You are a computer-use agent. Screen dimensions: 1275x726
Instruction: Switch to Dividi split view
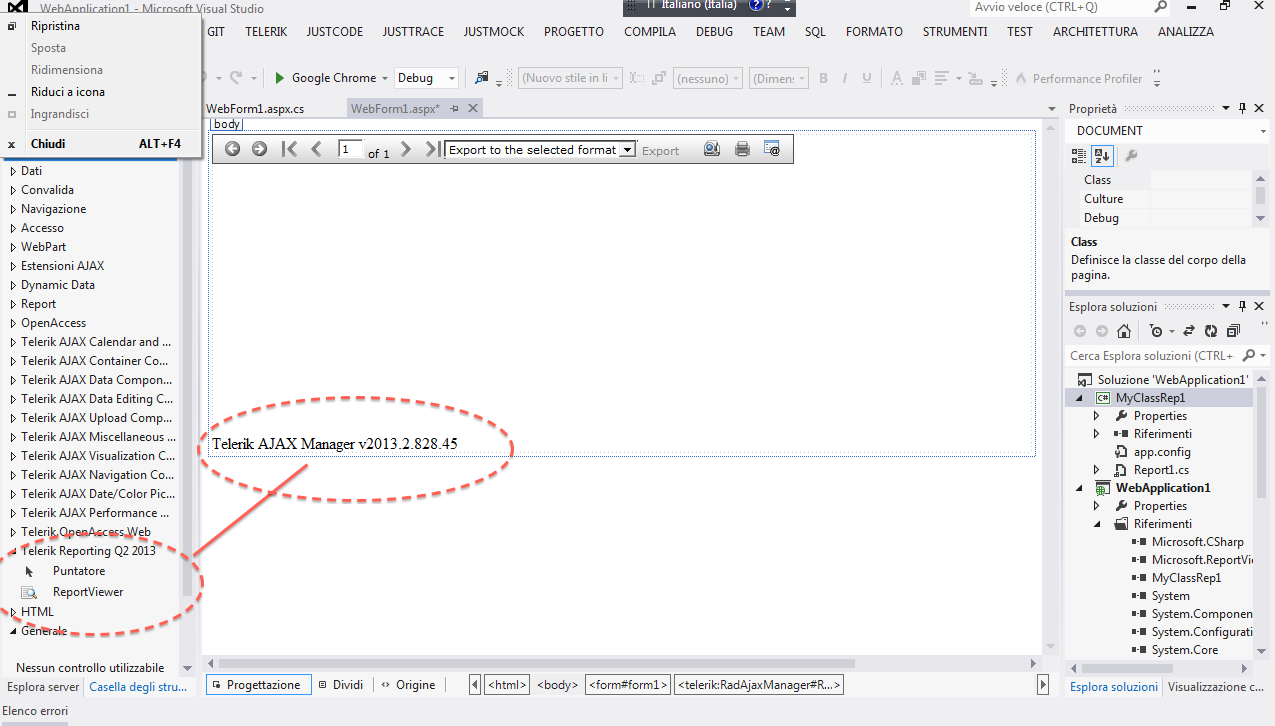click(x=340, y=685)
